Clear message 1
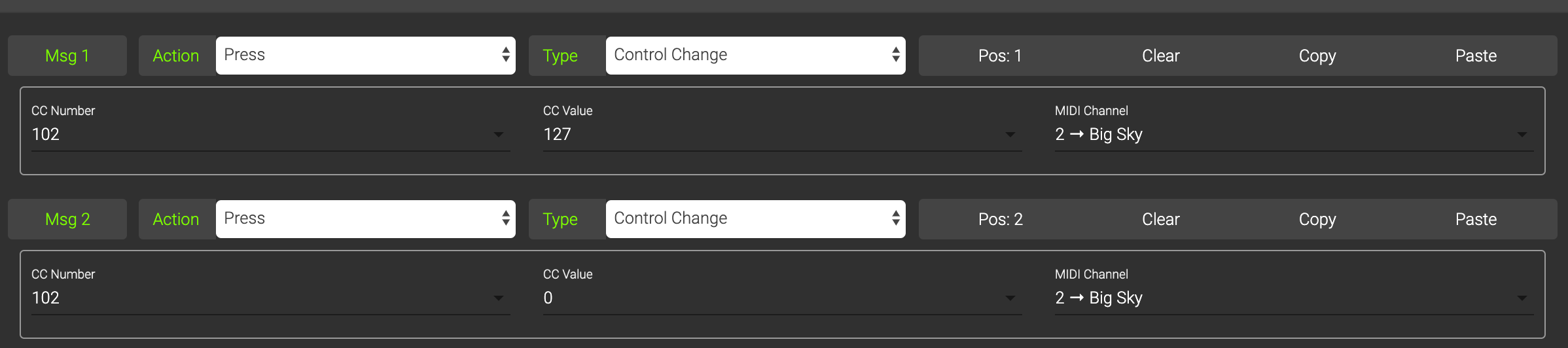1568x348 pixels. (x=1160, y=56)
